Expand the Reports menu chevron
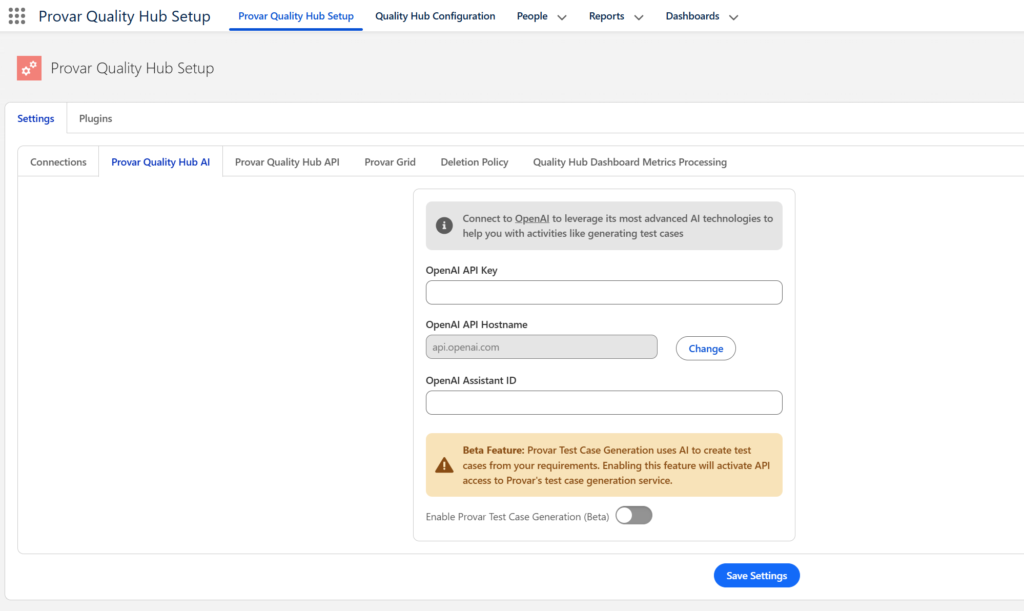 (x=639, y=17)
